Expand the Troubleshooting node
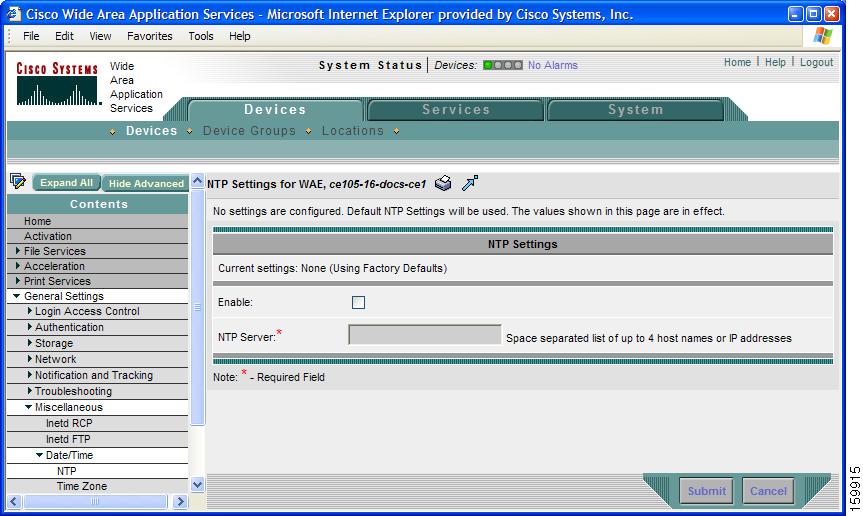863x516 pixels. (x=29, y=391)
